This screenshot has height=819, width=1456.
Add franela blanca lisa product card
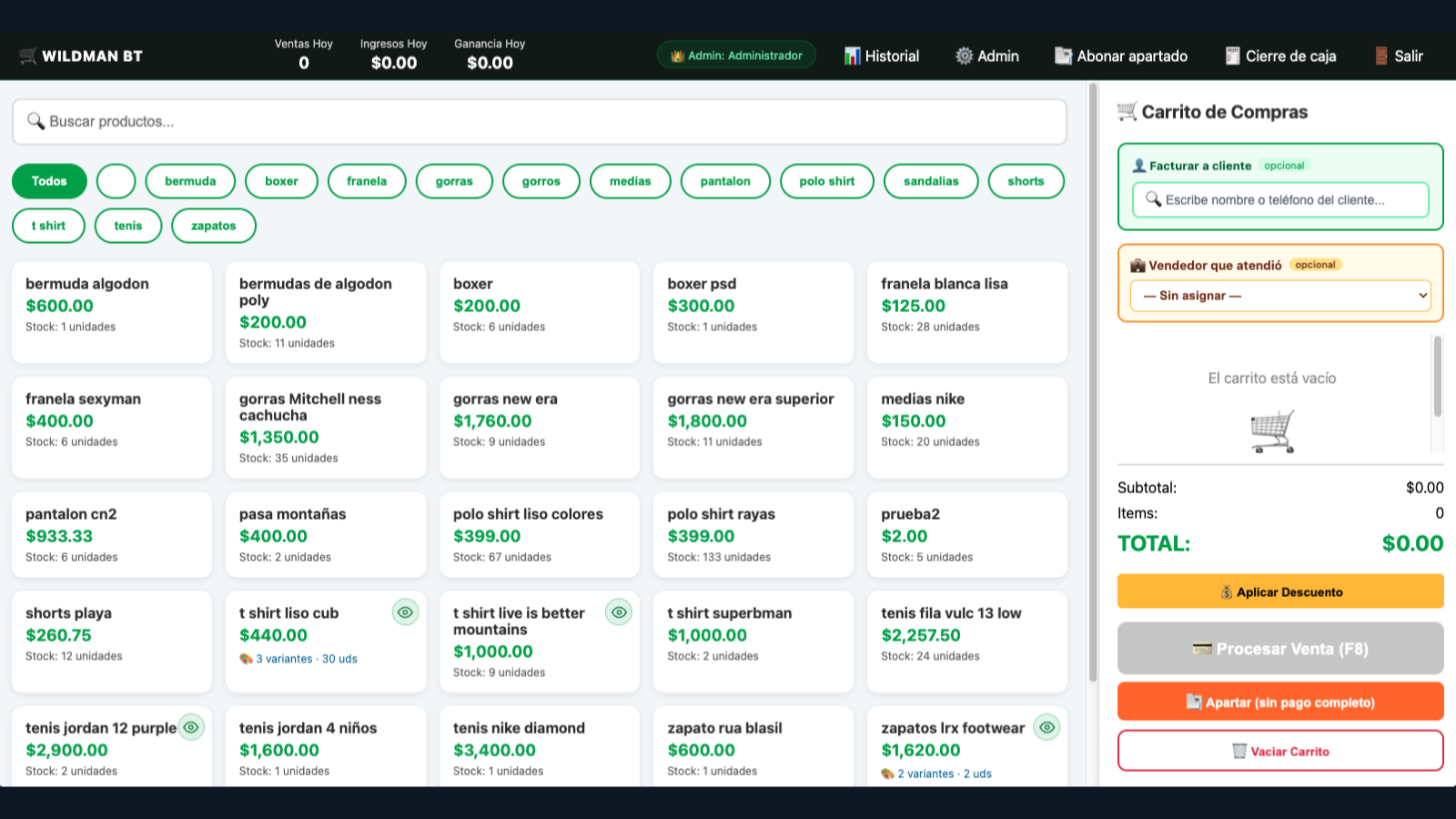[967, 312]
